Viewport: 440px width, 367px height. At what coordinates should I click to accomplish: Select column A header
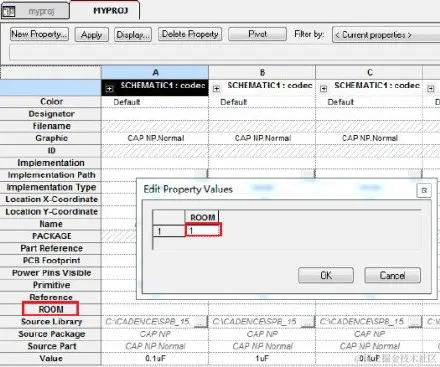pos(155,72)
